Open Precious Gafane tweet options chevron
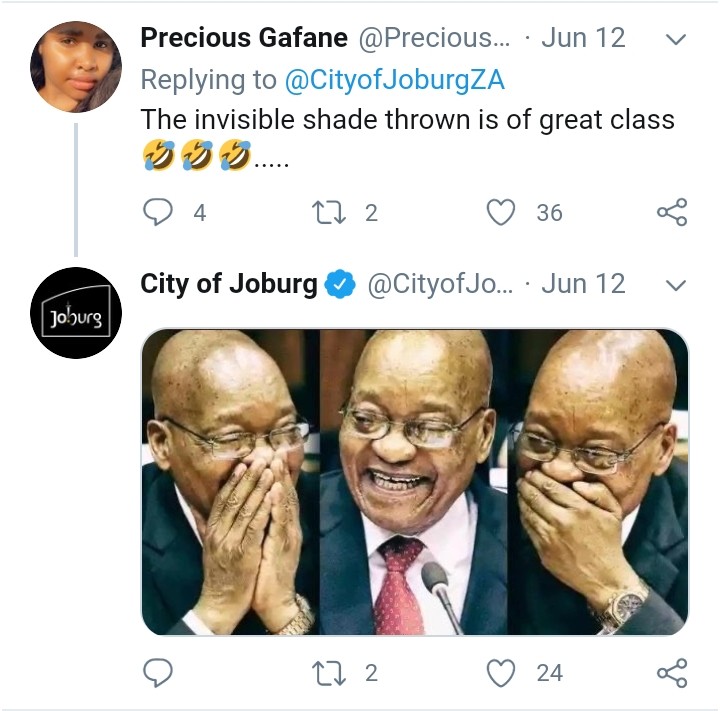Screen dimensions: 720x711 point(676,40)
